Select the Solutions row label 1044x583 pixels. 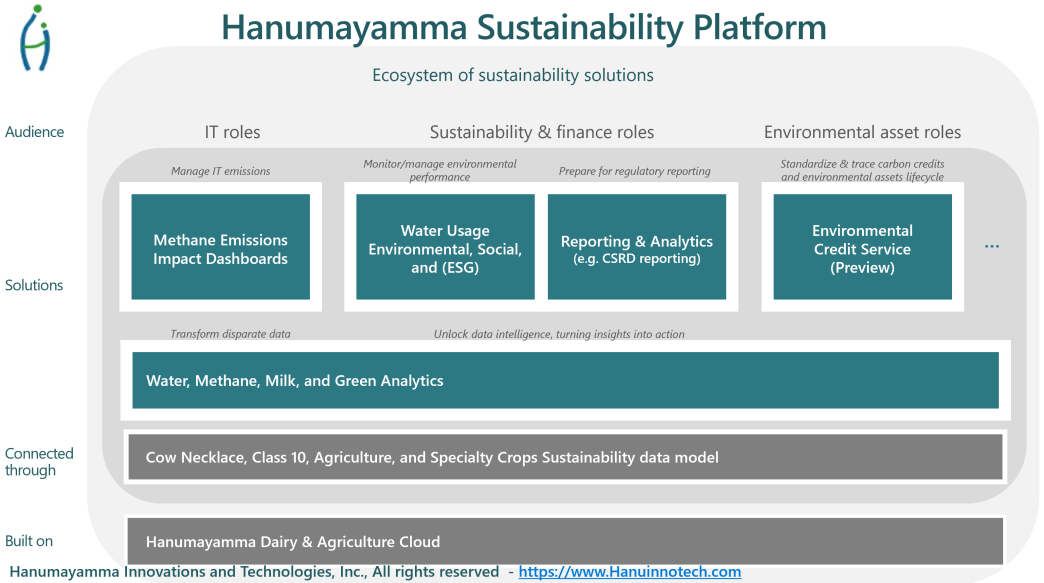(x=34, y=285)
